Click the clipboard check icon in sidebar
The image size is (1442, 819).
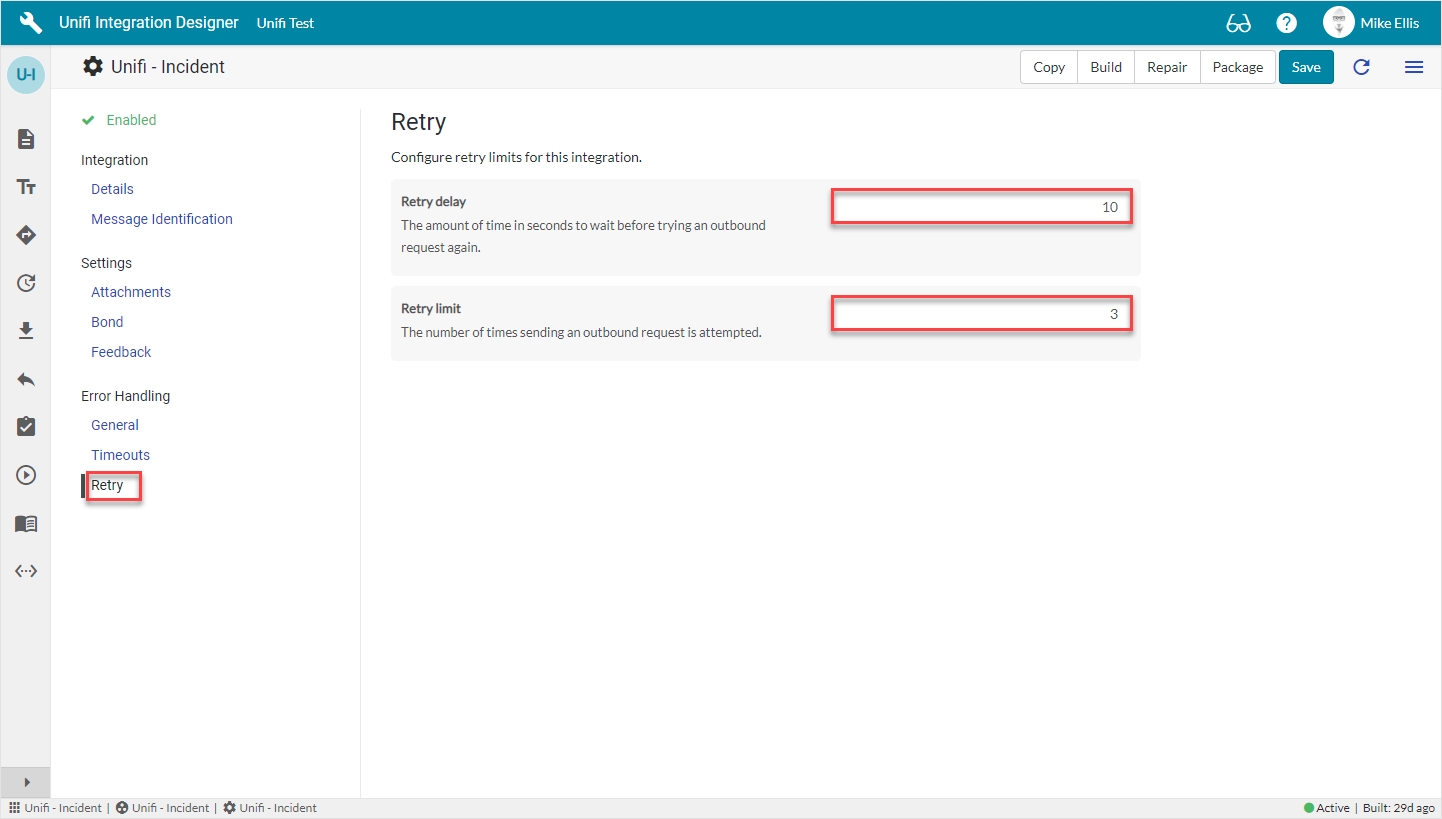coord(26,427)
